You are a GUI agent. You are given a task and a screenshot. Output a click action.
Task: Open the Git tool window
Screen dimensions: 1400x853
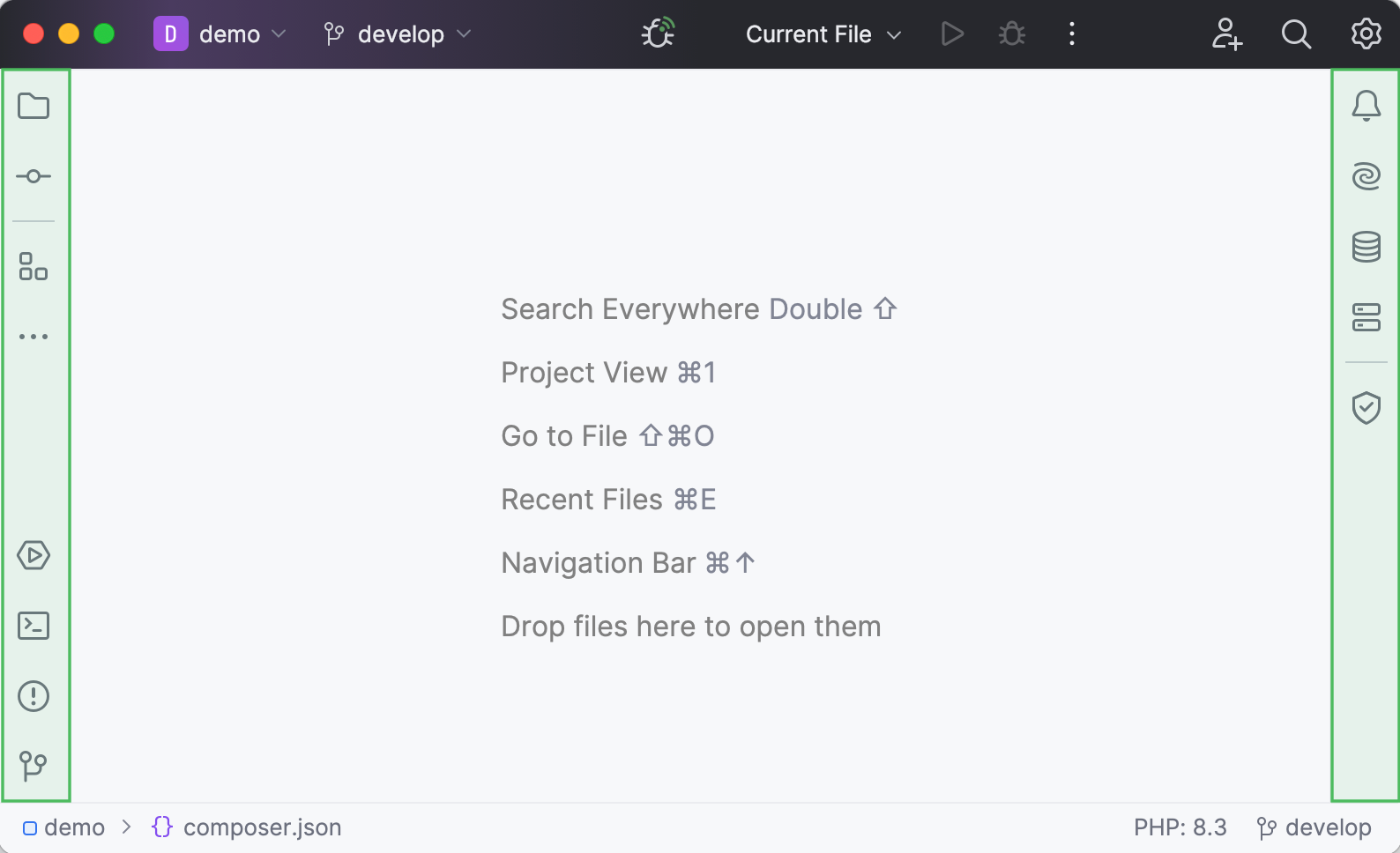coord(34,765)
